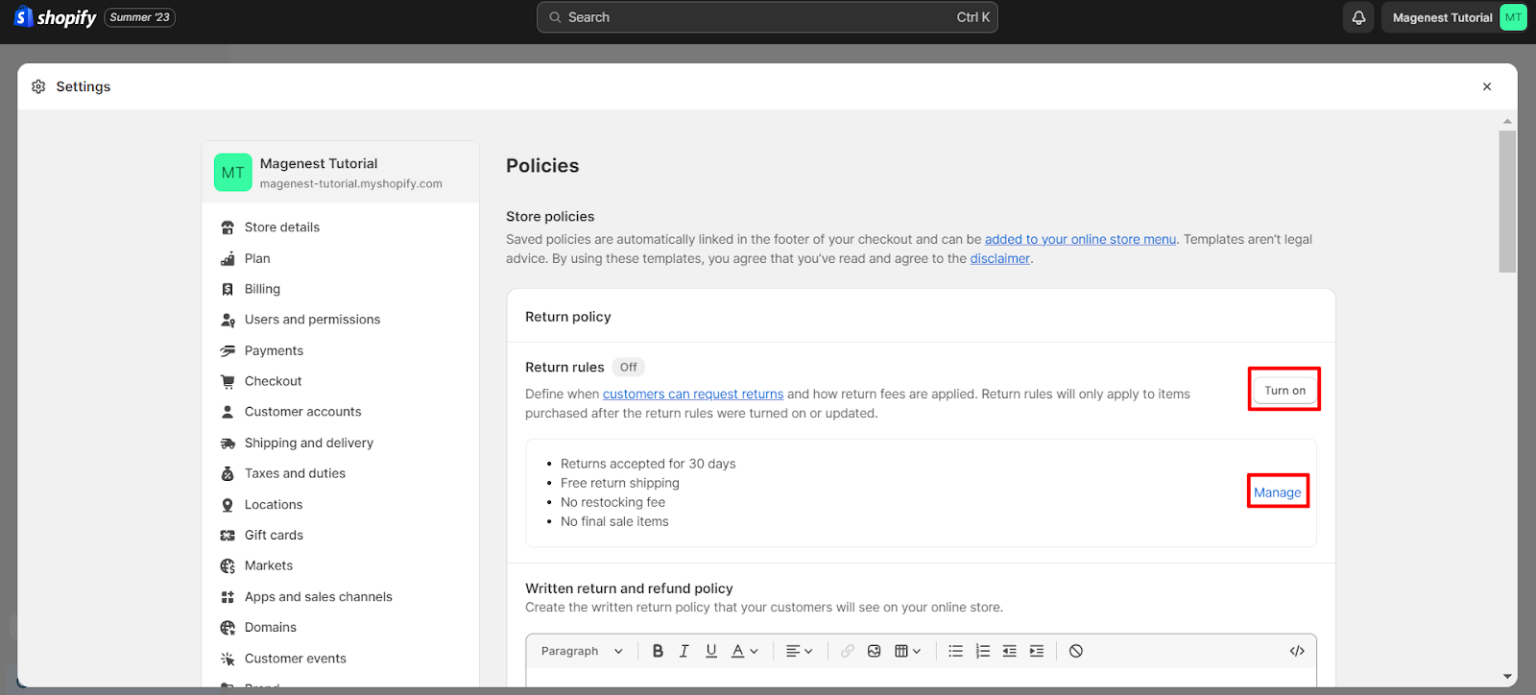Screen dimensions: 1536x695
Task: Click the Shopify admin search bar
Action: [x=767, y=17]
